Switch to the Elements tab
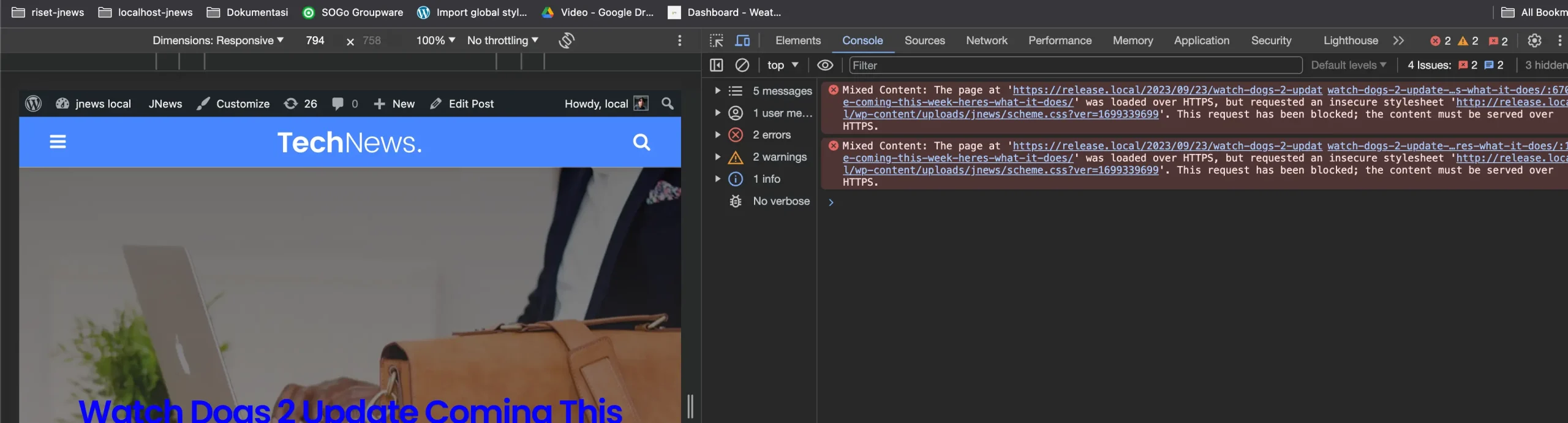 798,40
